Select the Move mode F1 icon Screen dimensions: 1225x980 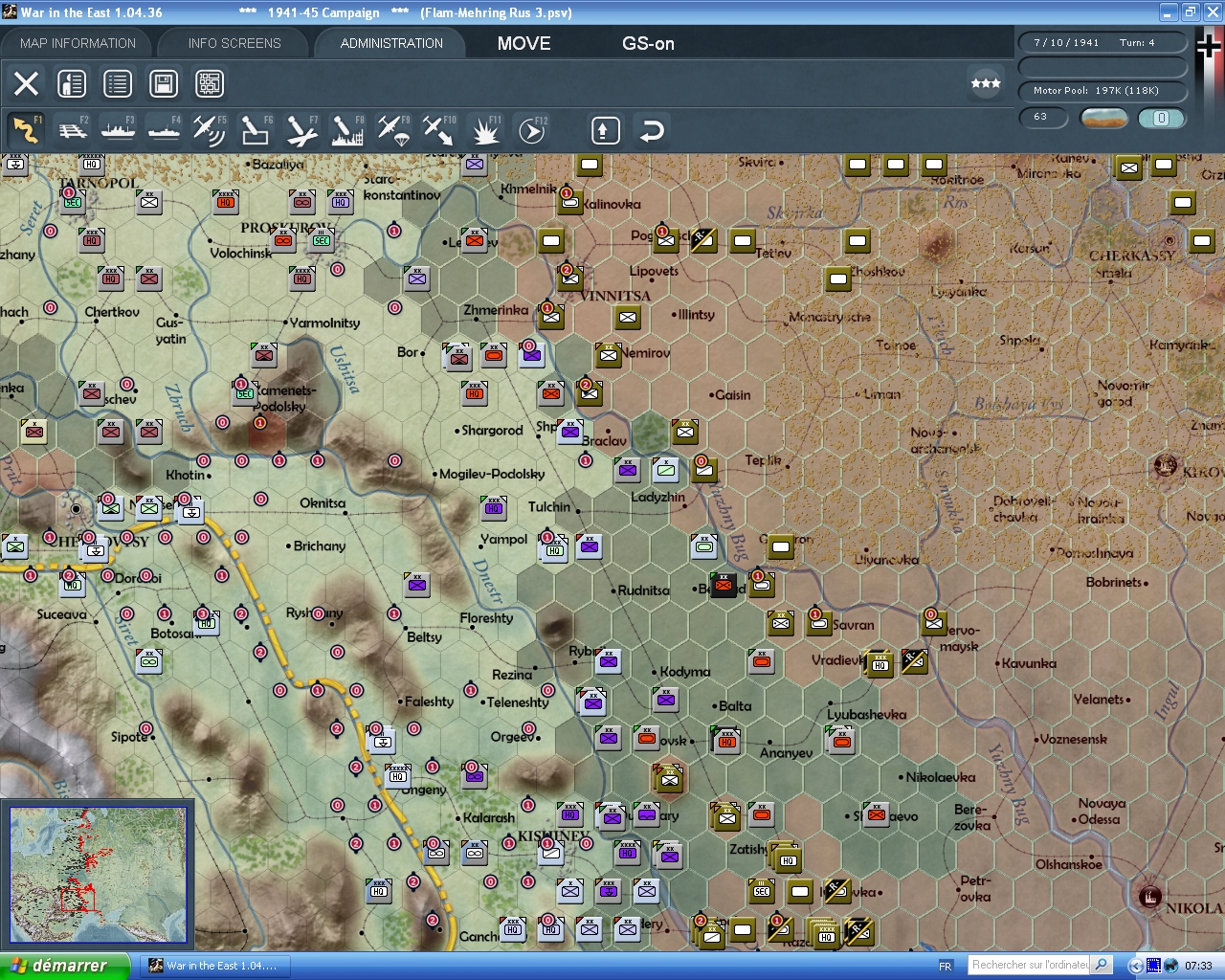pyautogui.click(x=26, y=129)
